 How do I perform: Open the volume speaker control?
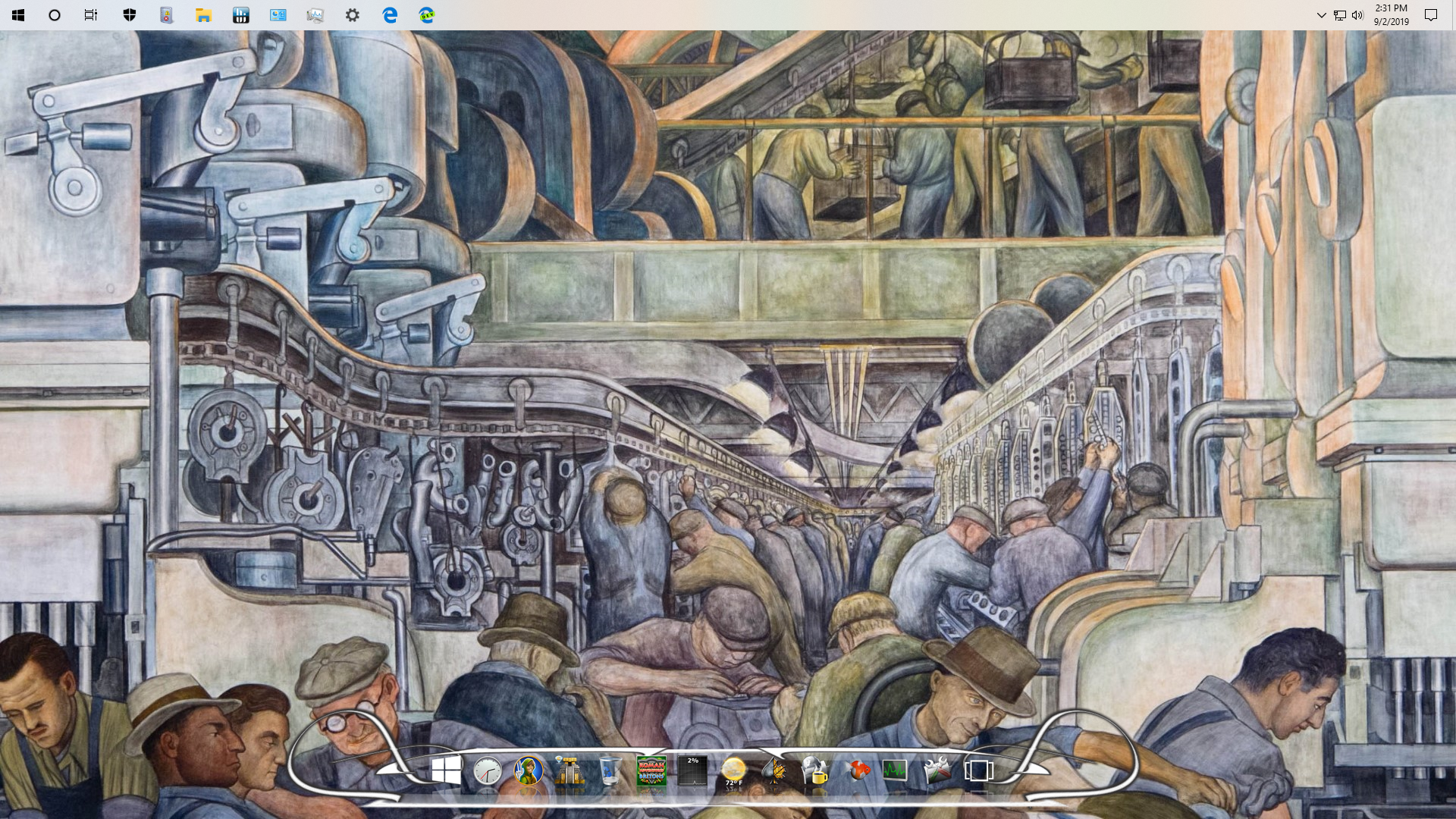point(1357,15)
